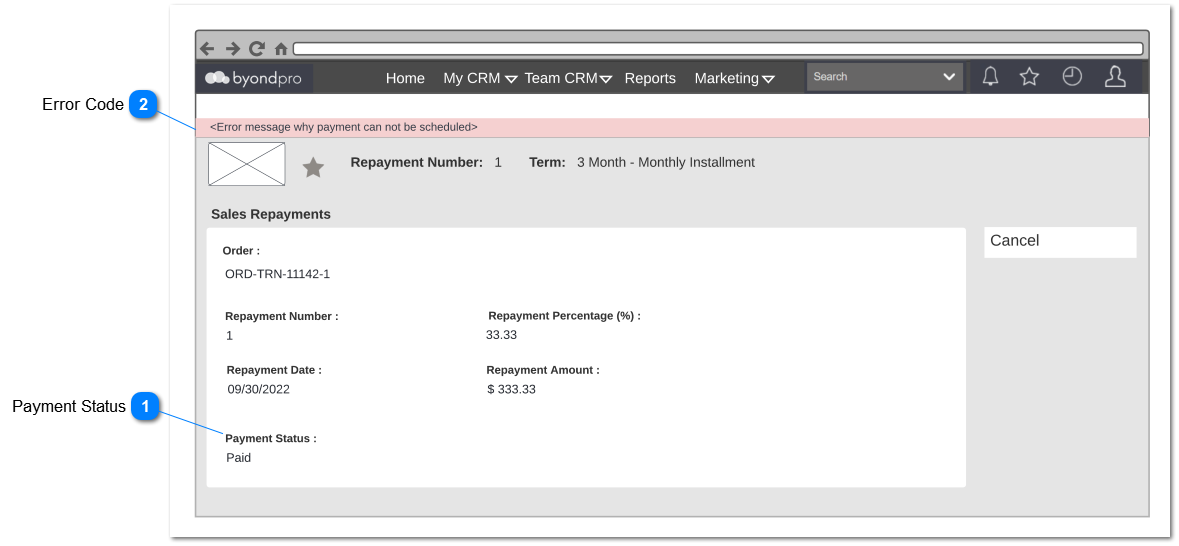The height and width of the screenshot is (546, 1179).
Task: Click the Repayment Amount : label
Action: pyautogui.click(x=543, y=370)
